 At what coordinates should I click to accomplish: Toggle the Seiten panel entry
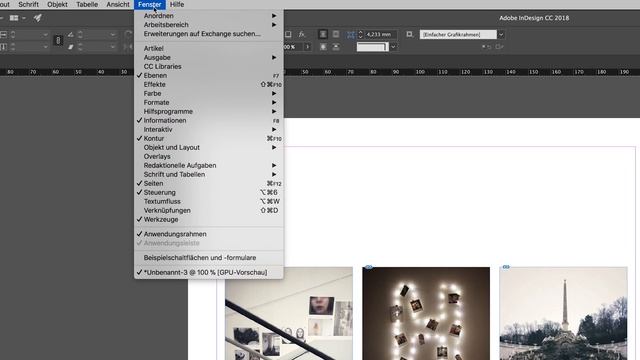point(209,183)
